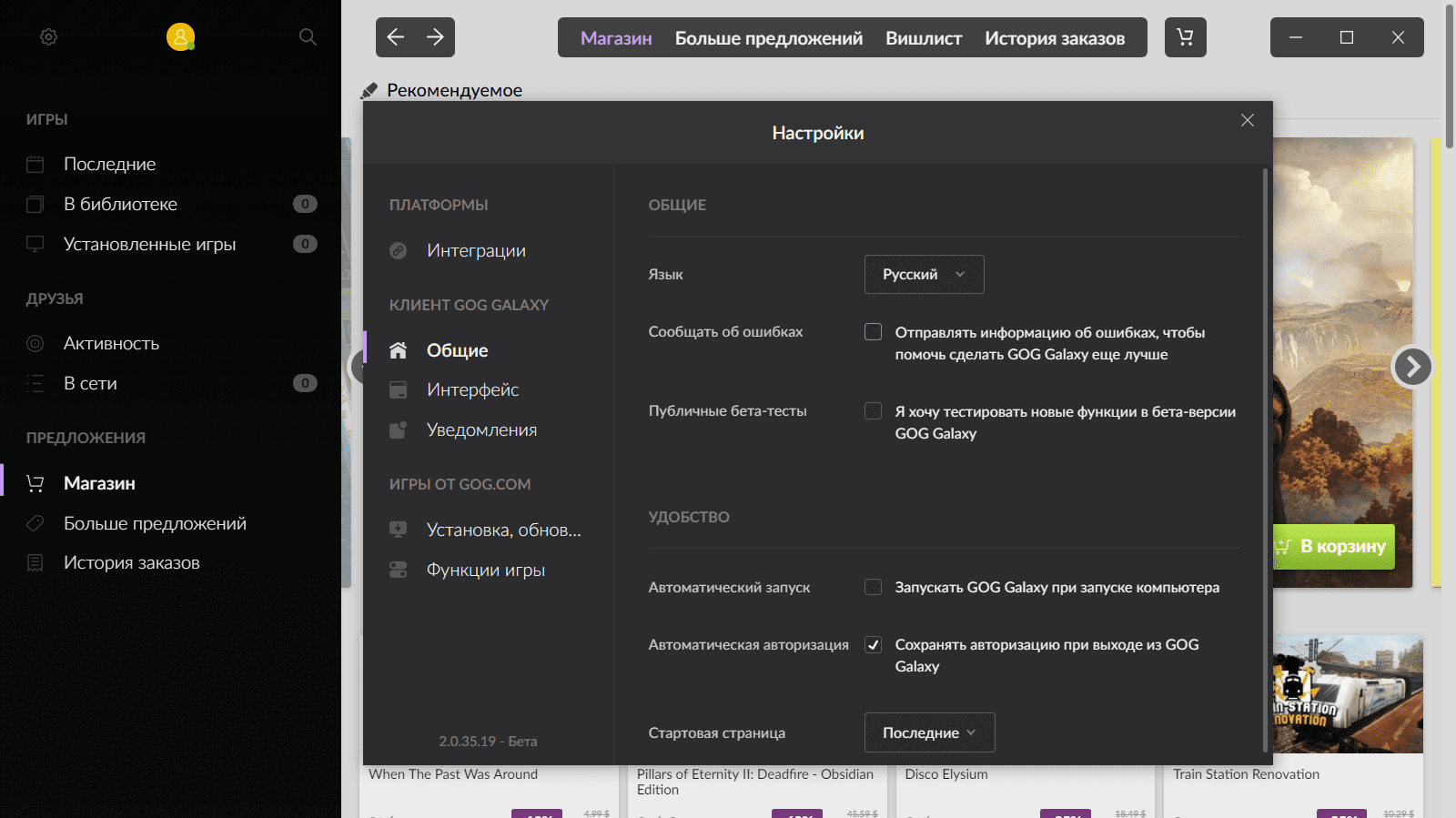This screenshot has width=1456, height=818.
Task: Click the receipt icon beside История заказов
Action: coord(35,563)
